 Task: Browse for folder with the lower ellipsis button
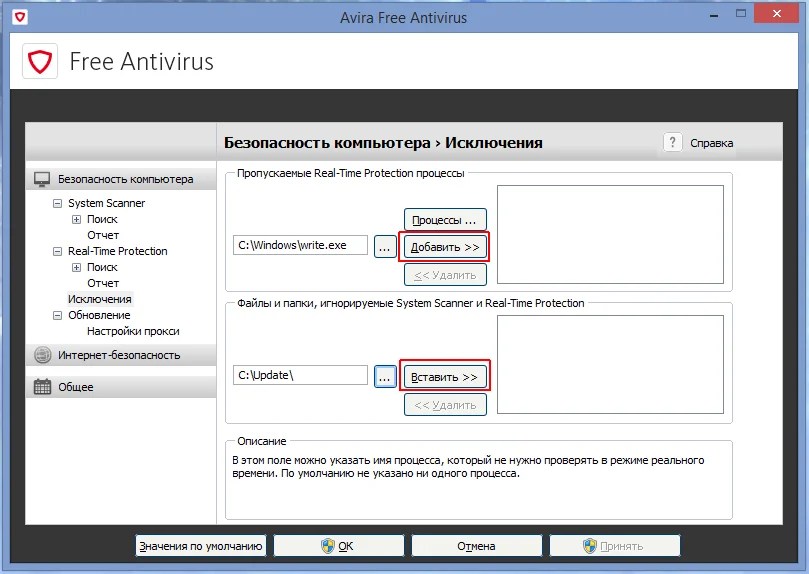[385, 376]
